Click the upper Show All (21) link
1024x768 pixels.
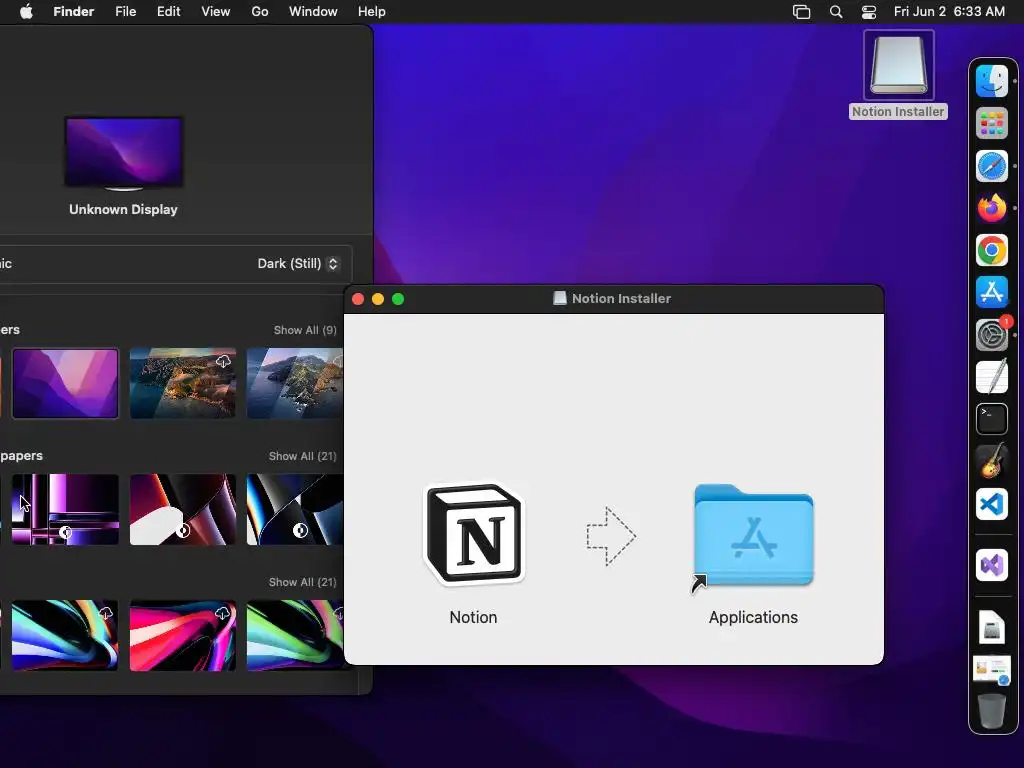coord(302,456)
